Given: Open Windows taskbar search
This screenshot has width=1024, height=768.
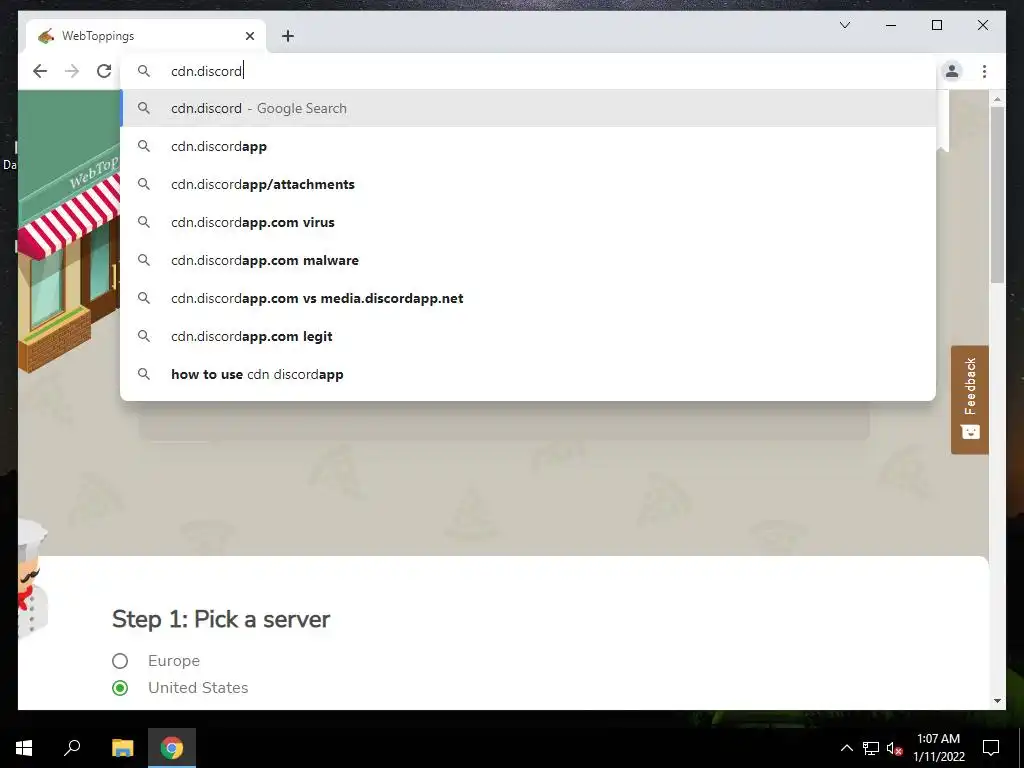Looking at the screenshot, I should 72,748.
